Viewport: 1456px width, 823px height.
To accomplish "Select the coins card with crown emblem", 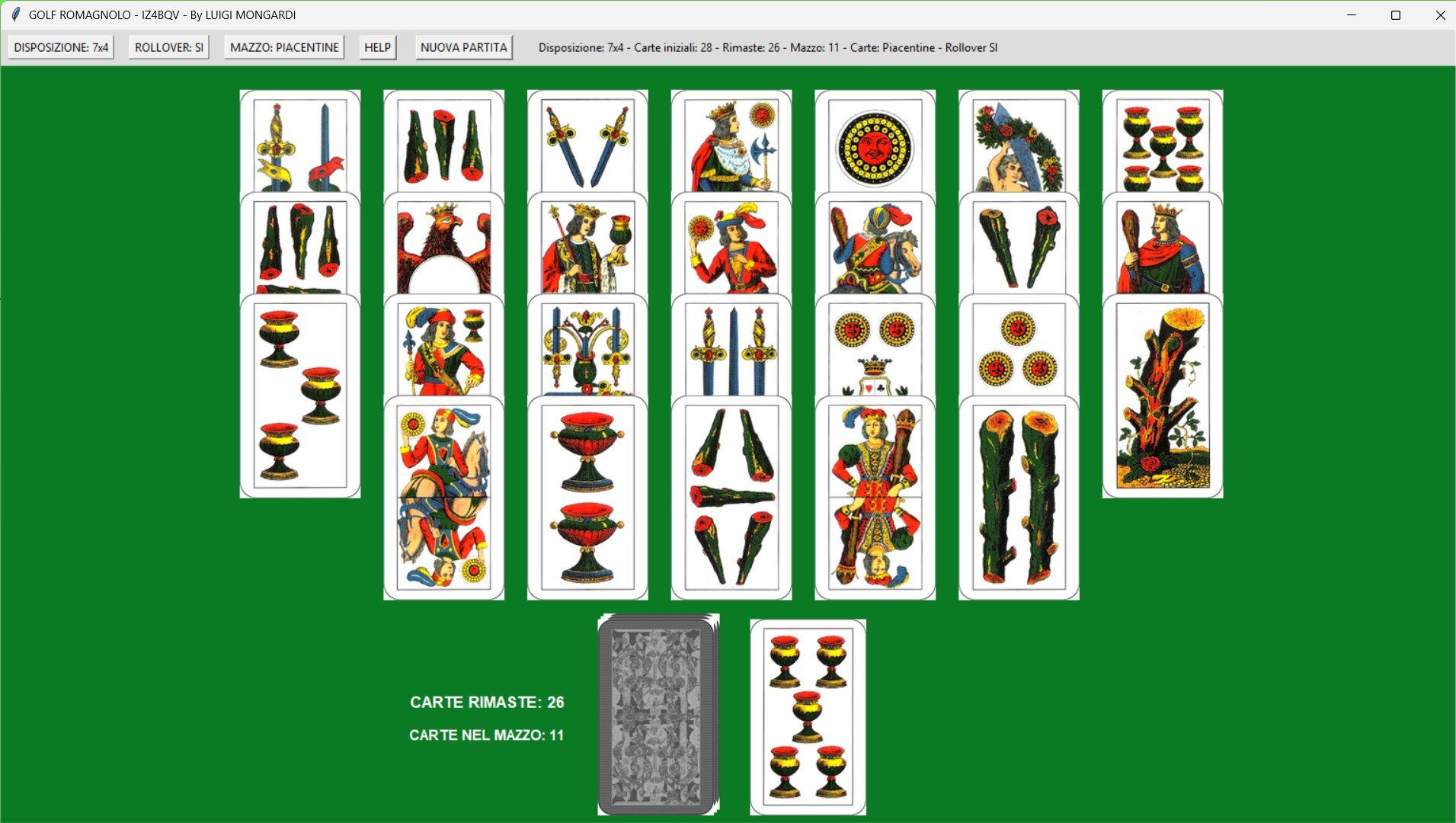I will [875, 345].
